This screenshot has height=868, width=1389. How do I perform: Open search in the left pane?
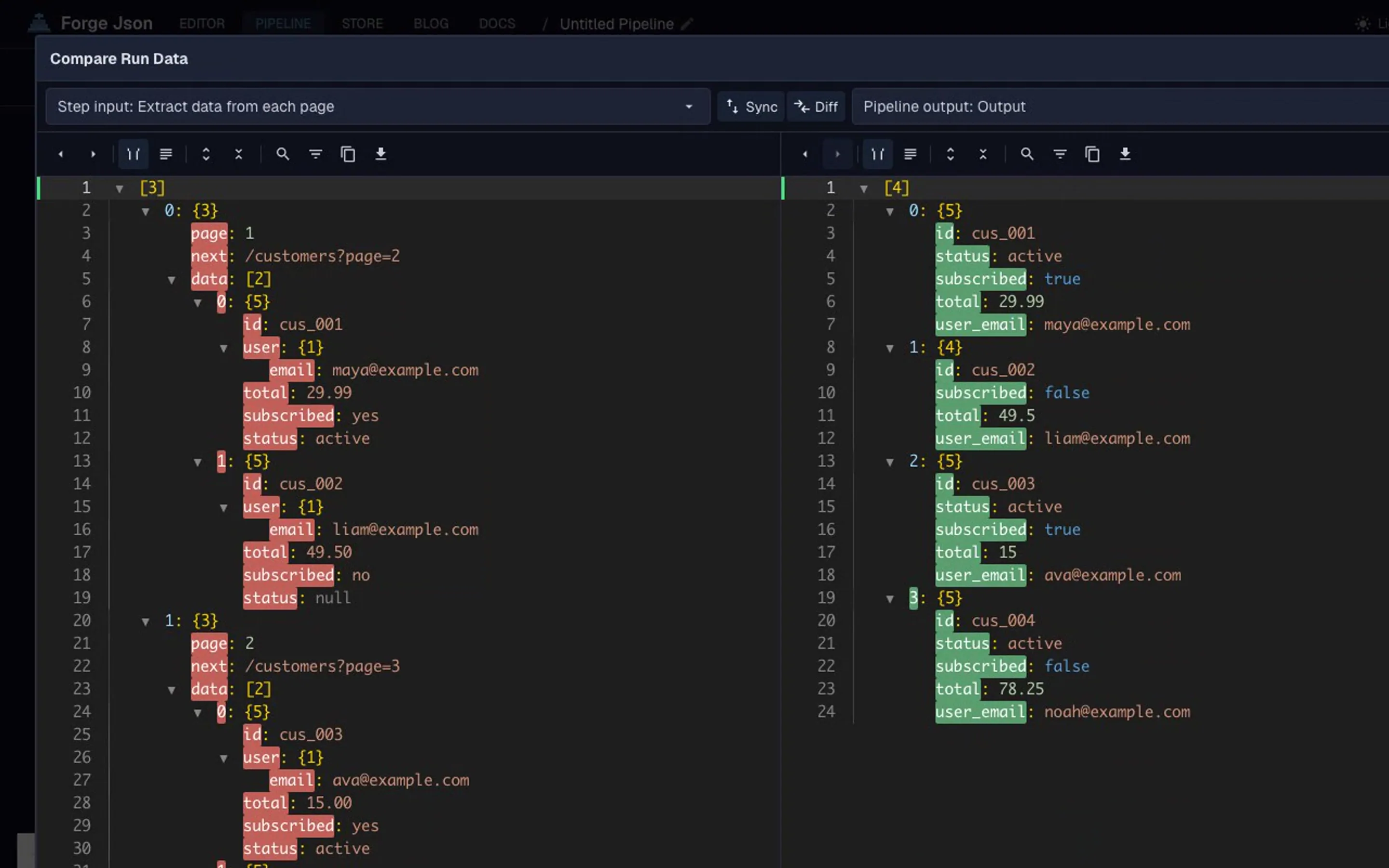click(x=283, y=154)
